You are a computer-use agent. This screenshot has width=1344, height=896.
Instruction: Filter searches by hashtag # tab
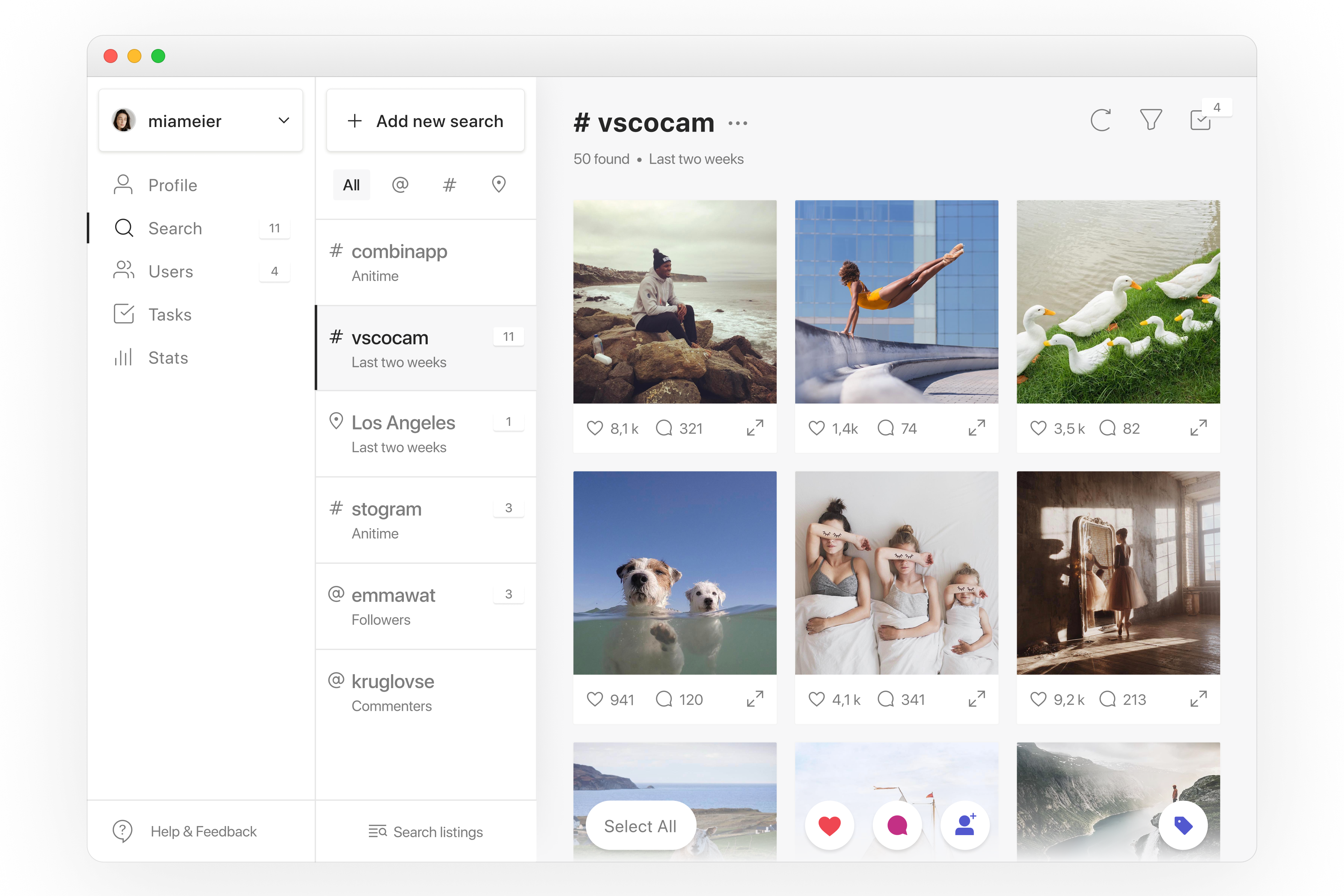click(x=450, y=184)
